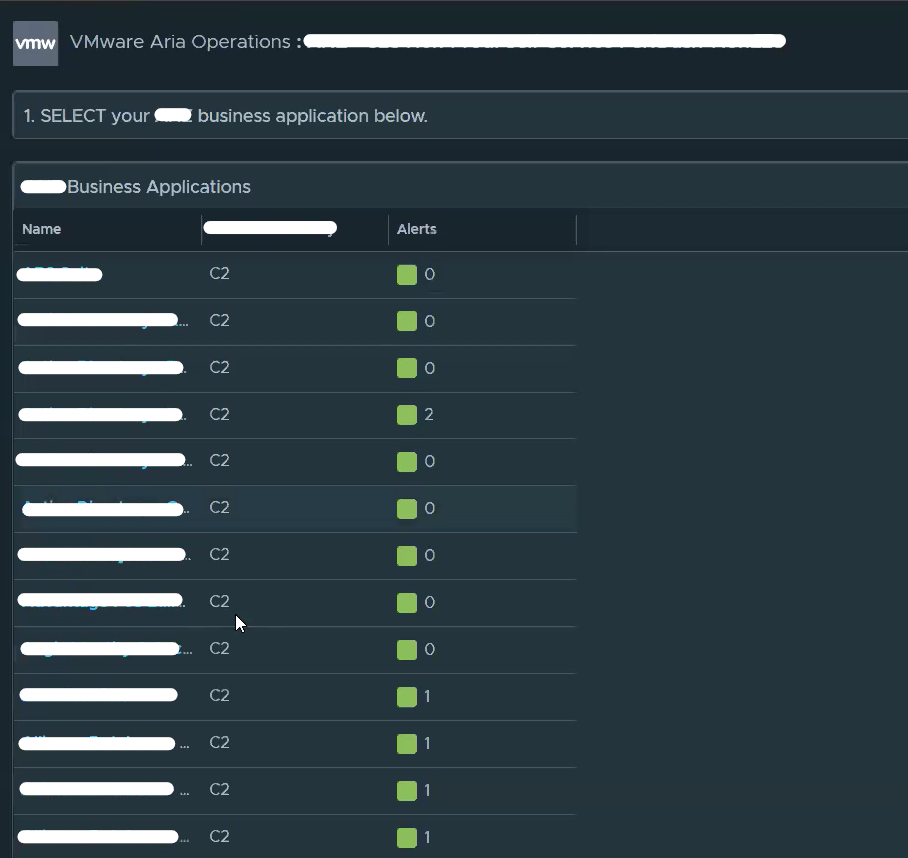Open the last visible application name link
Image resolution: width=908 pixels, height=858 pixels.
click(100, 836)
